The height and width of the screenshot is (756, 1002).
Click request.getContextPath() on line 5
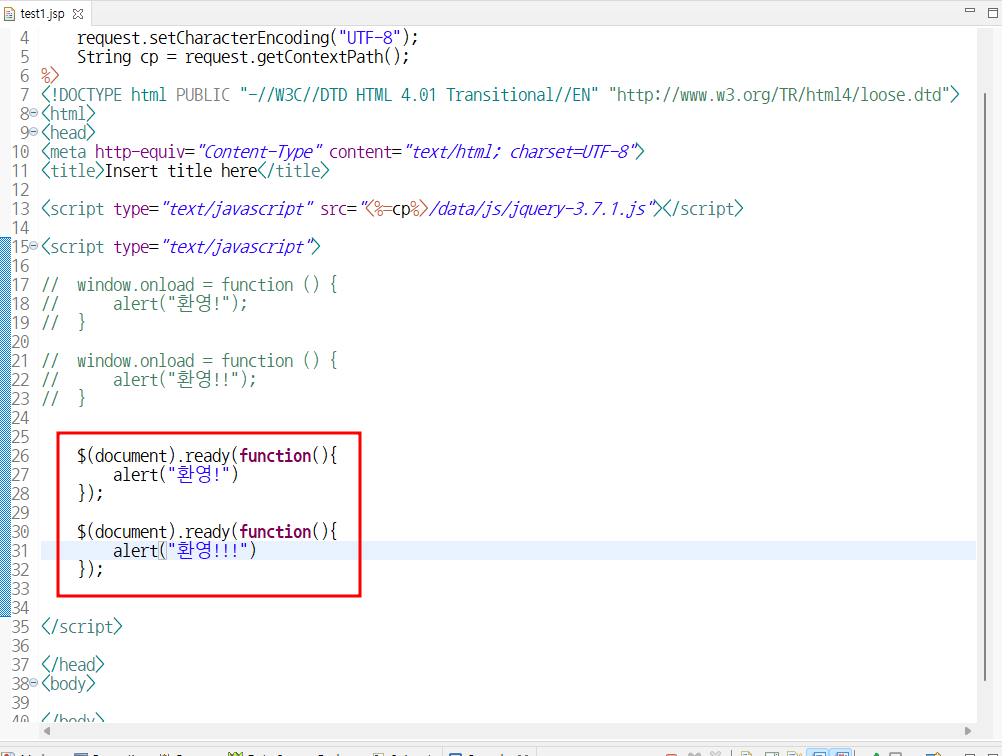[292, 57]
